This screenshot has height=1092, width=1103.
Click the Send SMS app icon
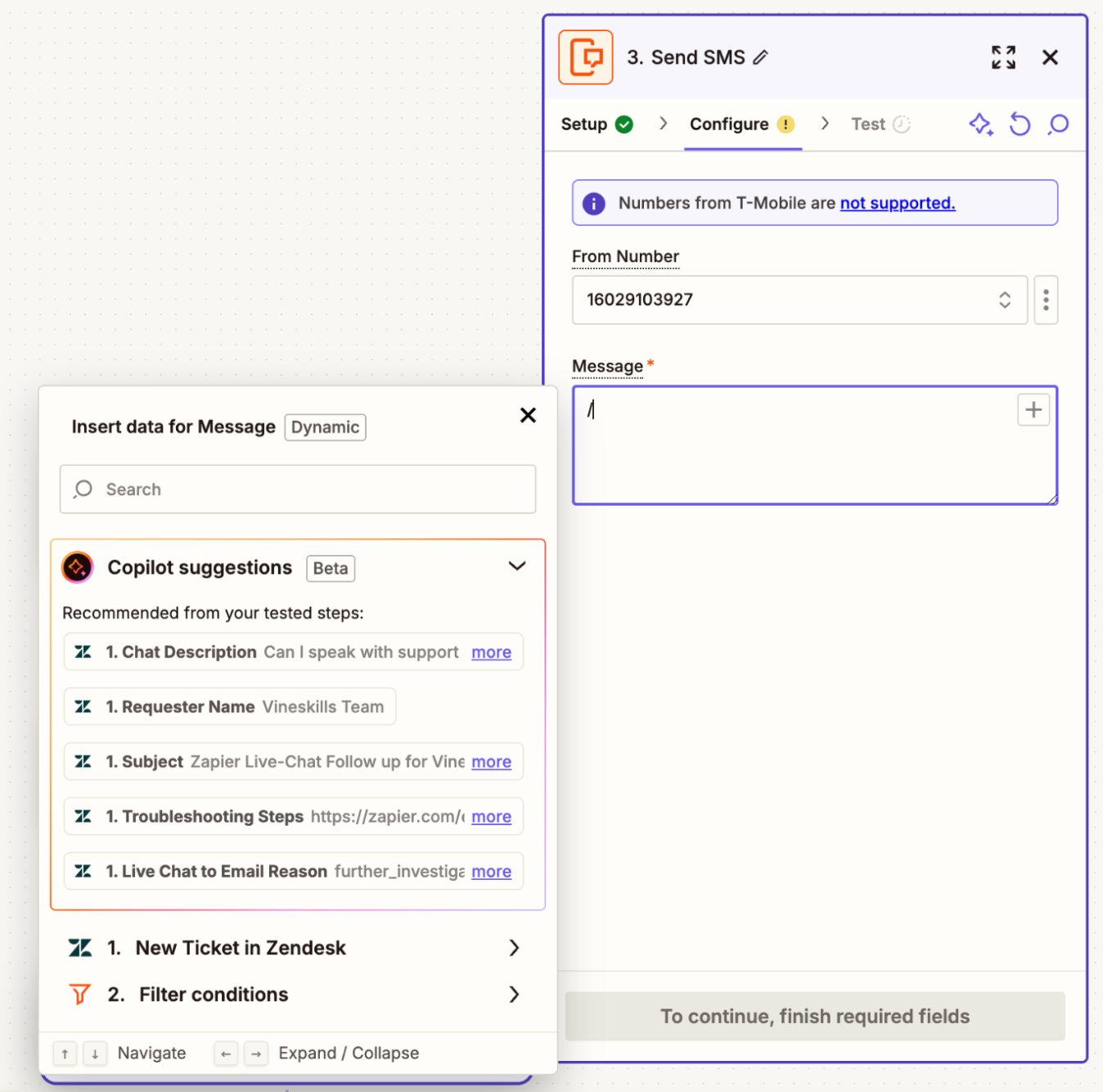[x=586, y=57]
